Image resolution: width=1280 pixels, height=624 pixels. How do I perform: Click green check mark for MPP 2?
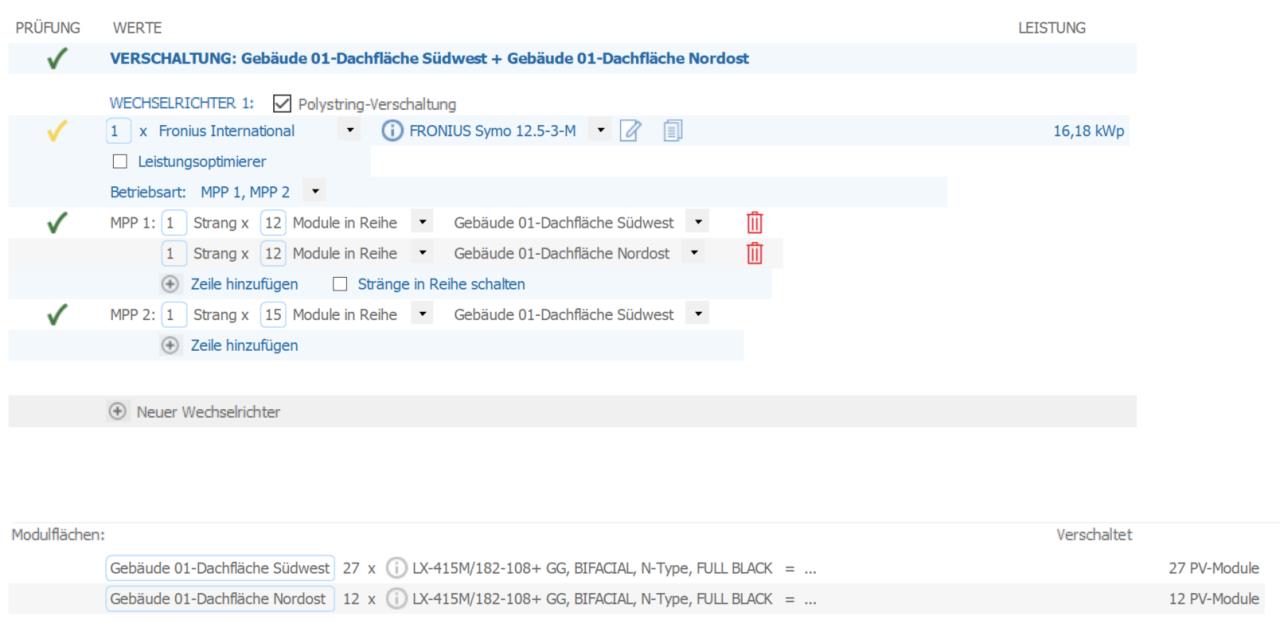coord(59,316)
